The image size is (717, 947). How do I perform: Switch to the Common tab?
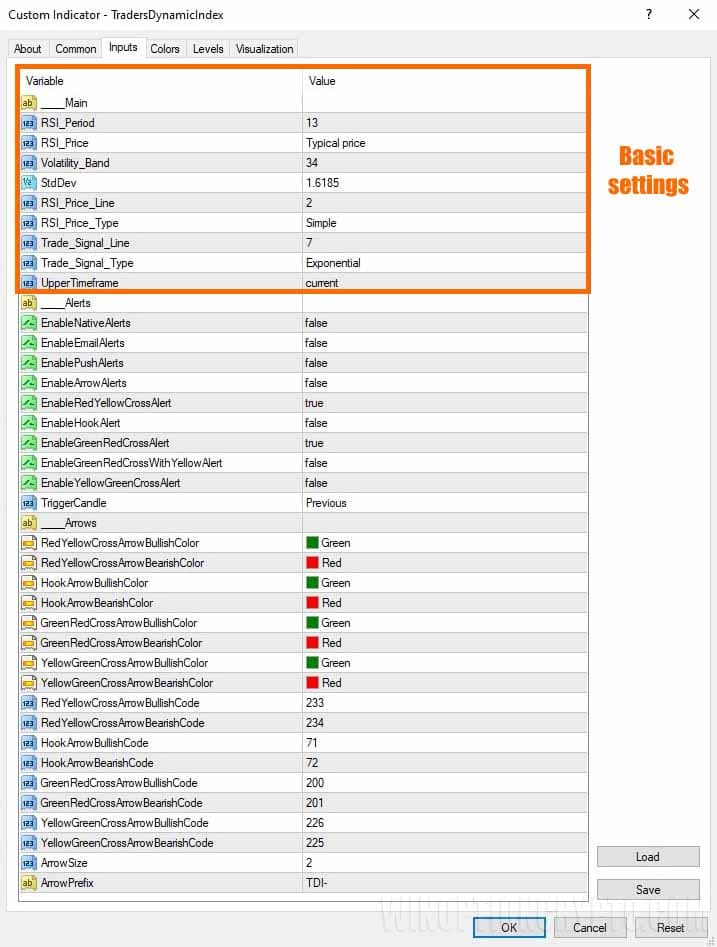76,49
